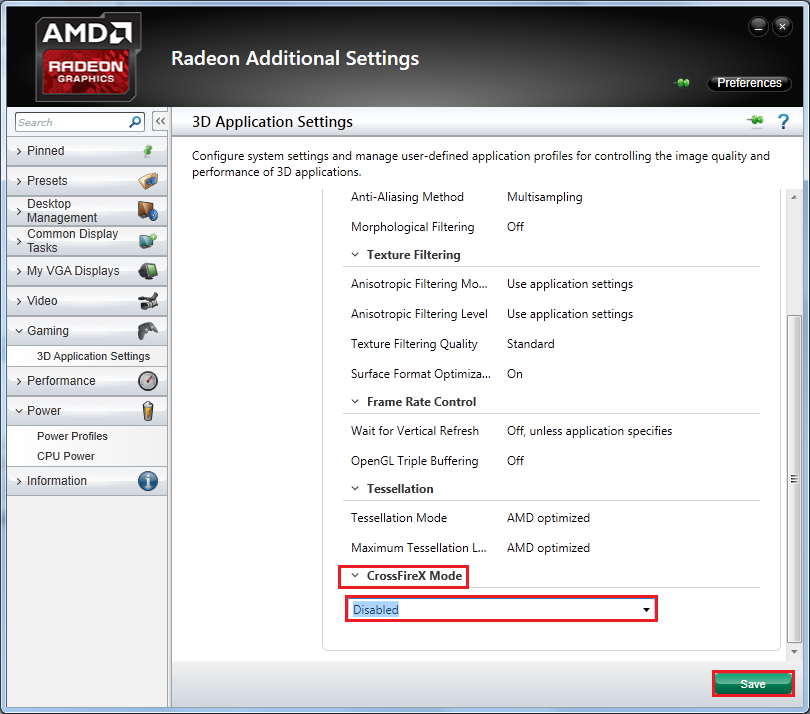
Task: Click the Presets icon in the sidebar
Action: point(148,181)
